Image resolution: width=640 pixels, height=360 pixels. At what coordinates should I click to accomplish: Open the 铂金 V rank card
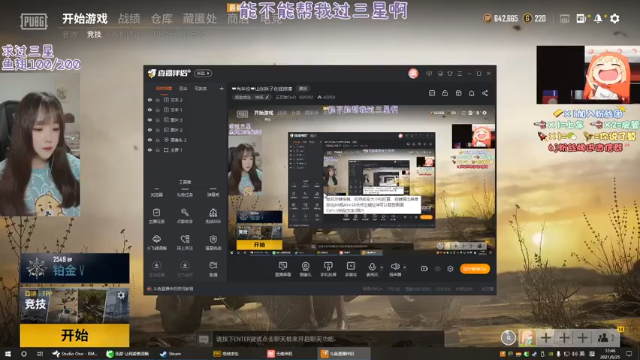coord(75,268)
